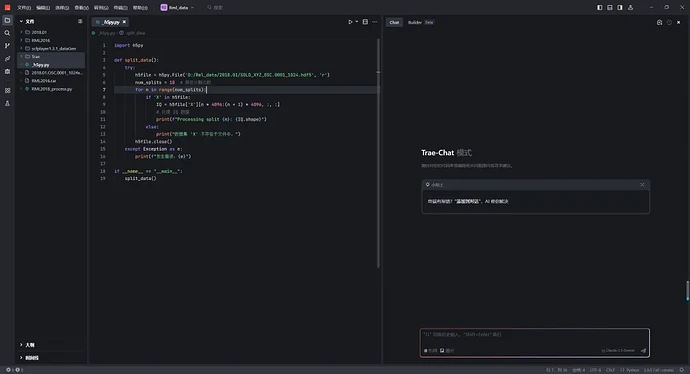The width and height of the screenshot is (690, 374).
Task: Click the editor vertical scrollbar
Action: 378,153
